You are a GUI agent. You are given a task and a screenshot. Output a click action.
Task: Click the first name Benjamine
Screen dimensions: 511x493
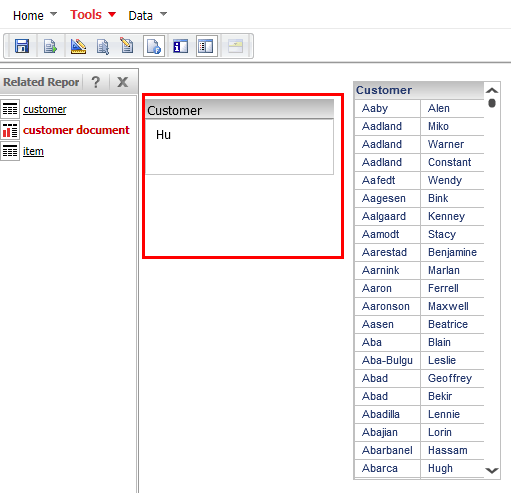(x=452, y=252)
